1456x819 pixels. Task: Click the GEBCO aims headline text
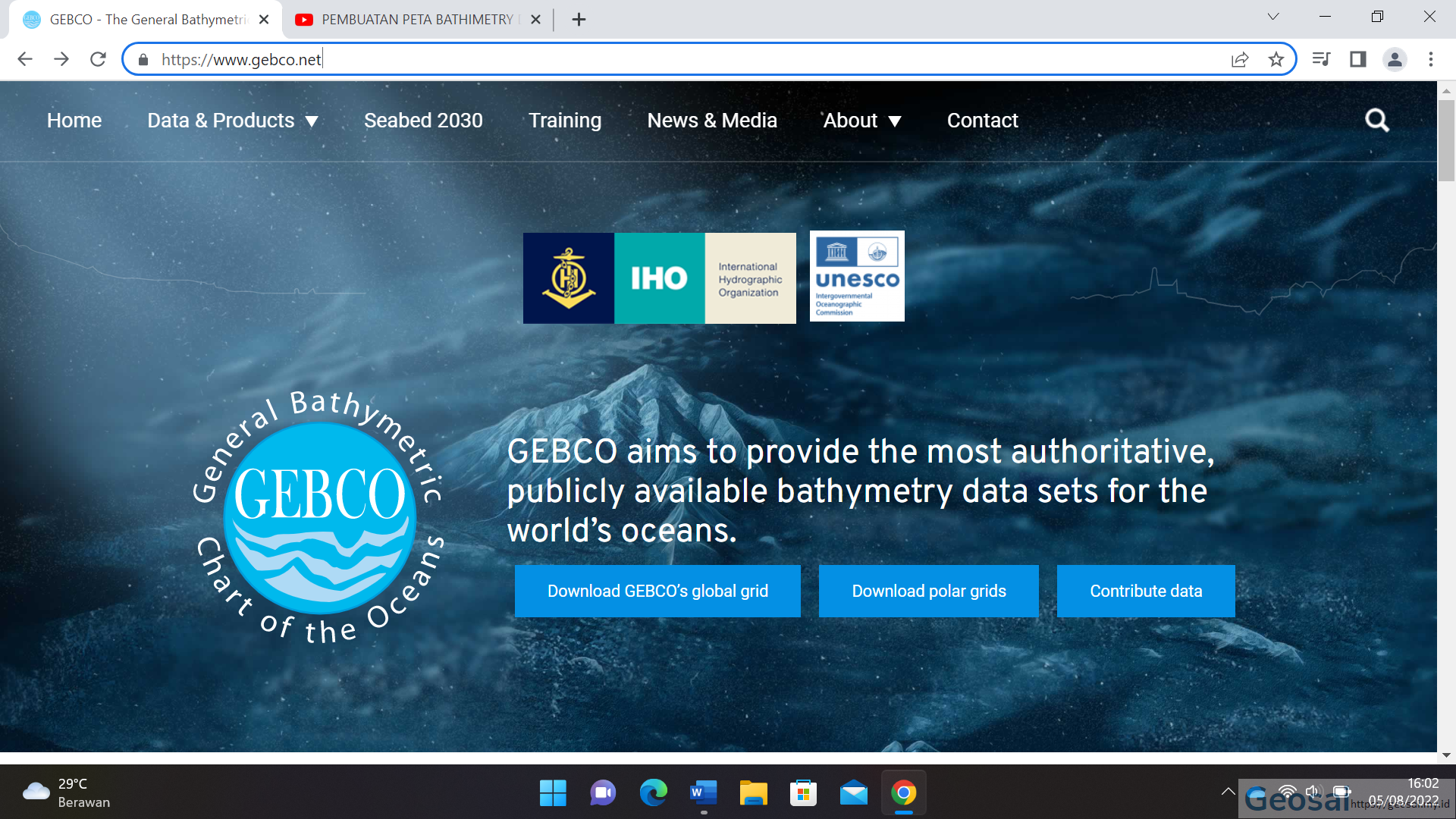[x=861, y=491]
